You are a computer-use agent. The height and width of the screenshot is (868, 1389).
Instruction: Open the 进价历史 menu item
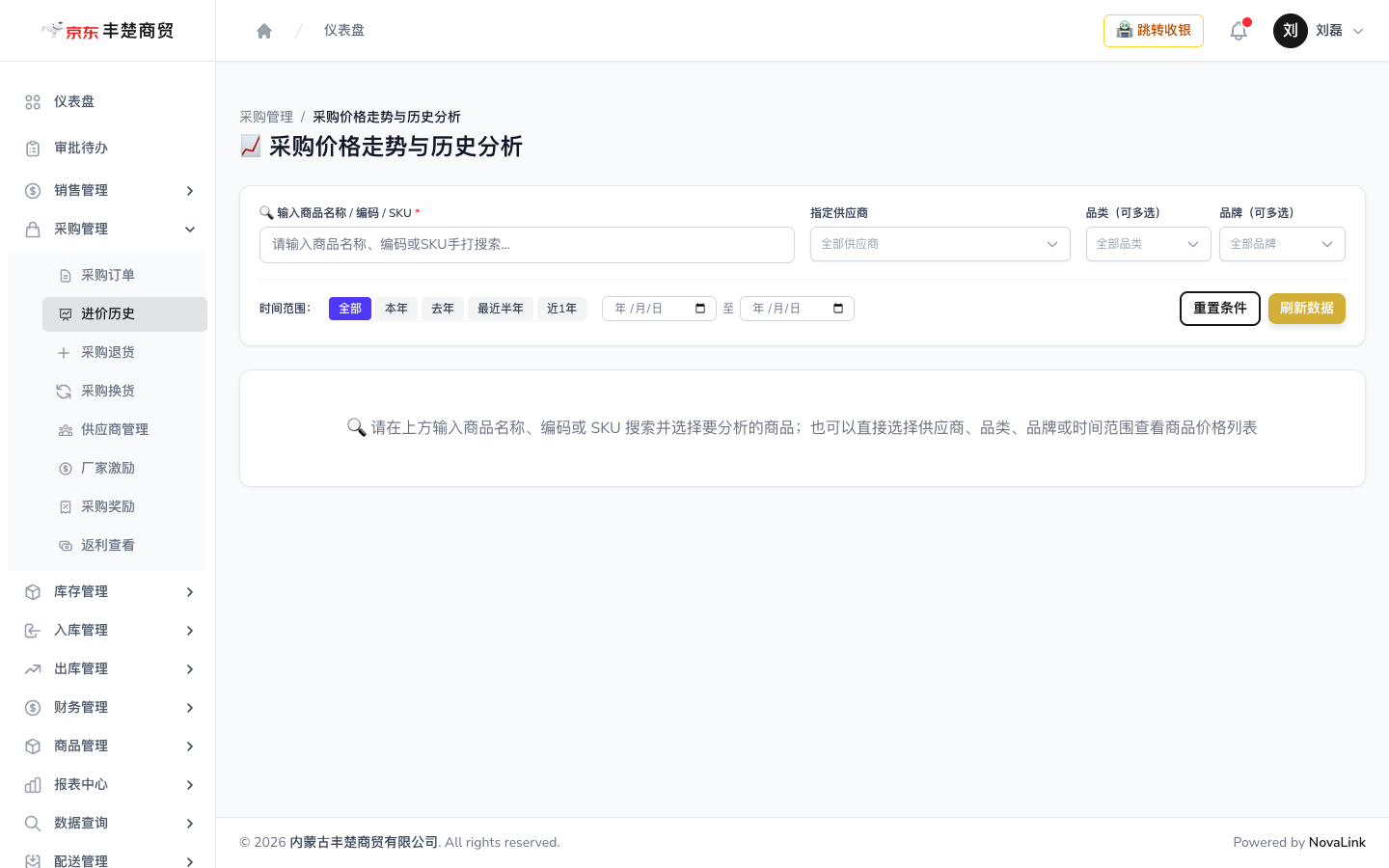124,314
